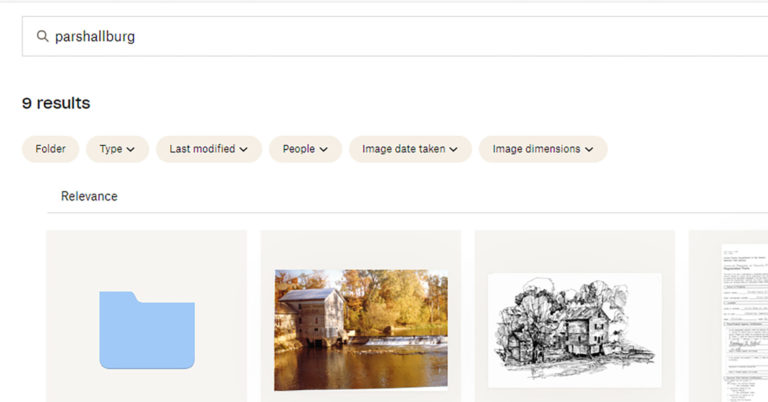Expand the Last modified filter
This screenshot has height=402, width=768.
208,149
